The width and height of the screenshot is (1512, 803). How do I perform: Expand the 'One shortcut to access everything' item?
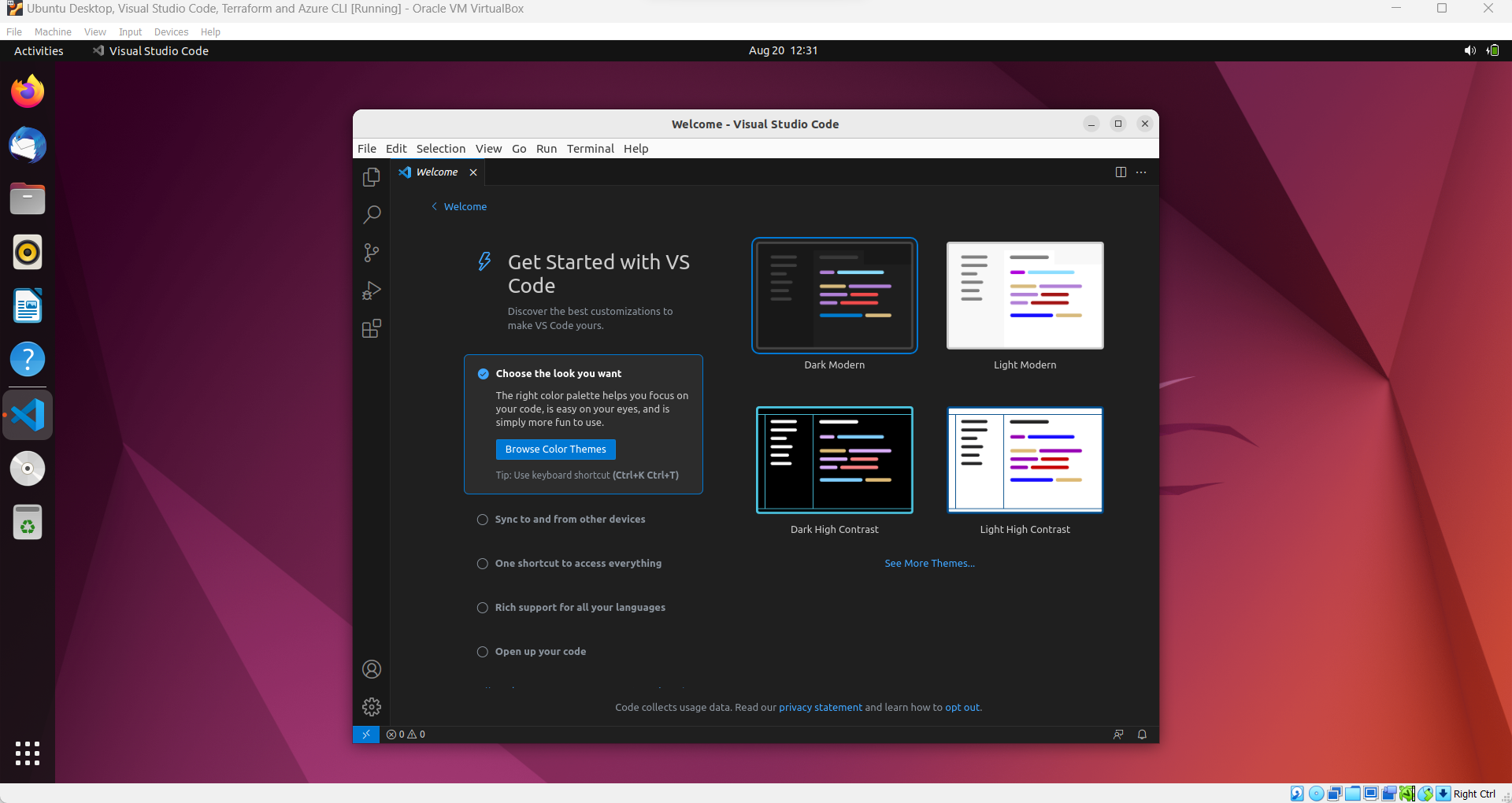pyautogui.click(x=578, y=564)
